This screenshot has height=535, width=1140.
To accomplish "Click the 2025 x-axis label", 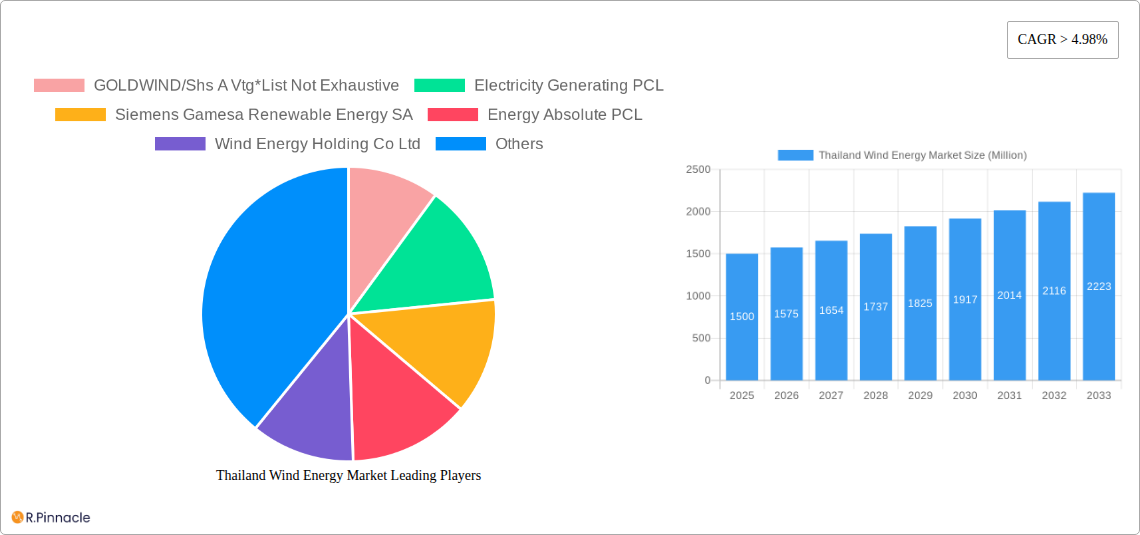I will click(x=742, y=395).
